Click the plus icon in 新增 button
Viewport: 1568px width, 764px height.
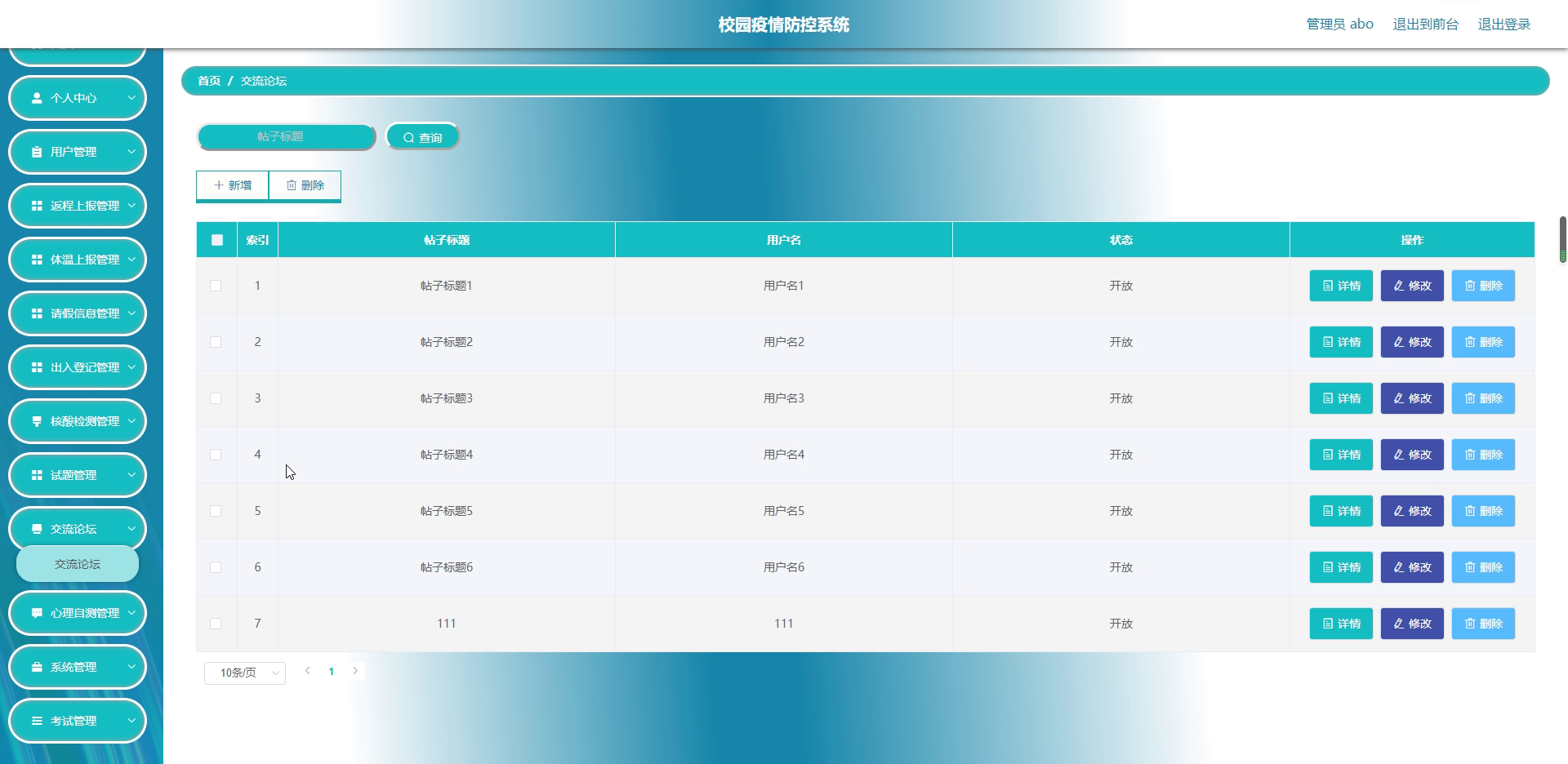coord(219,185)
